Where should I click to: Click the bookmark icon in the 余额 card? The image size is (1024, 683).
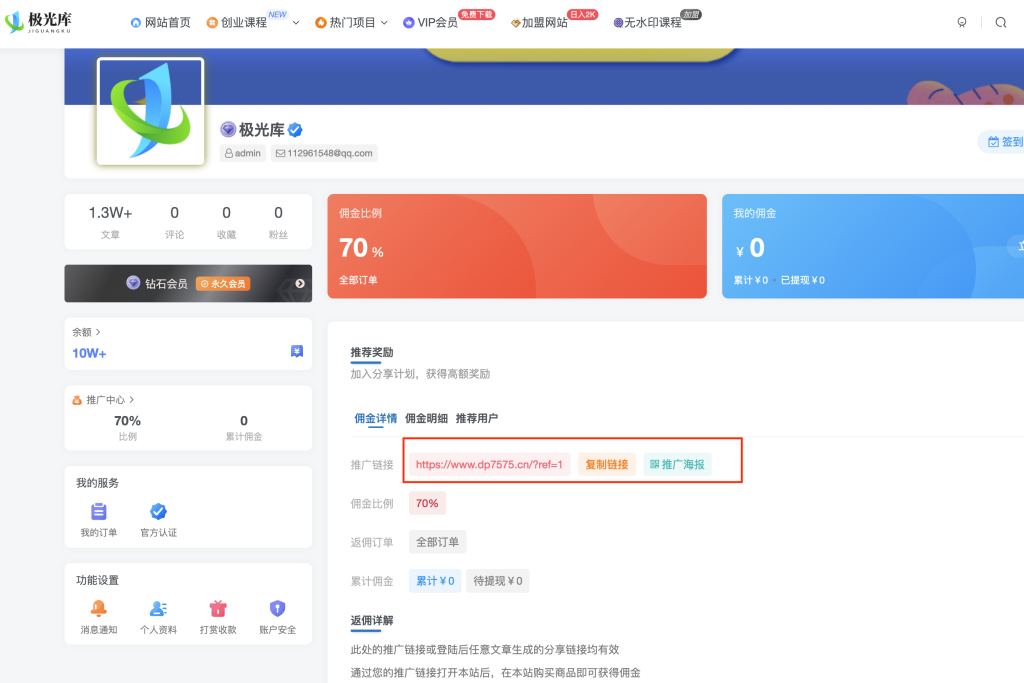(295, 351)
